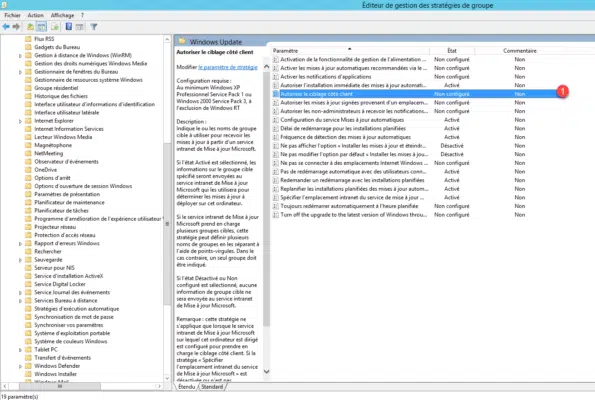Open the ? help menu
The height and width of the screenshot is (400, 595).
(x=82, y=15)
